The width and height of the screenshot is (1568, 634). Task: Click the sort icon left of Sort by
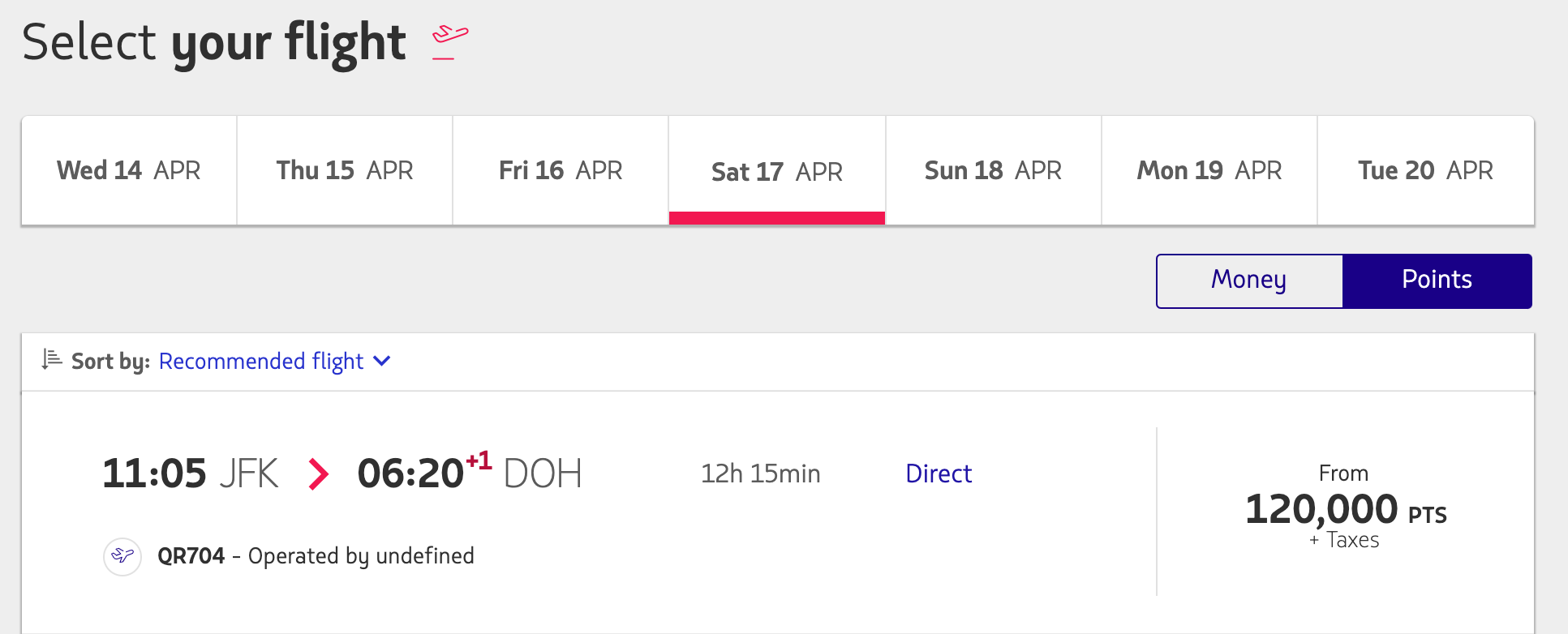point(50,360)
